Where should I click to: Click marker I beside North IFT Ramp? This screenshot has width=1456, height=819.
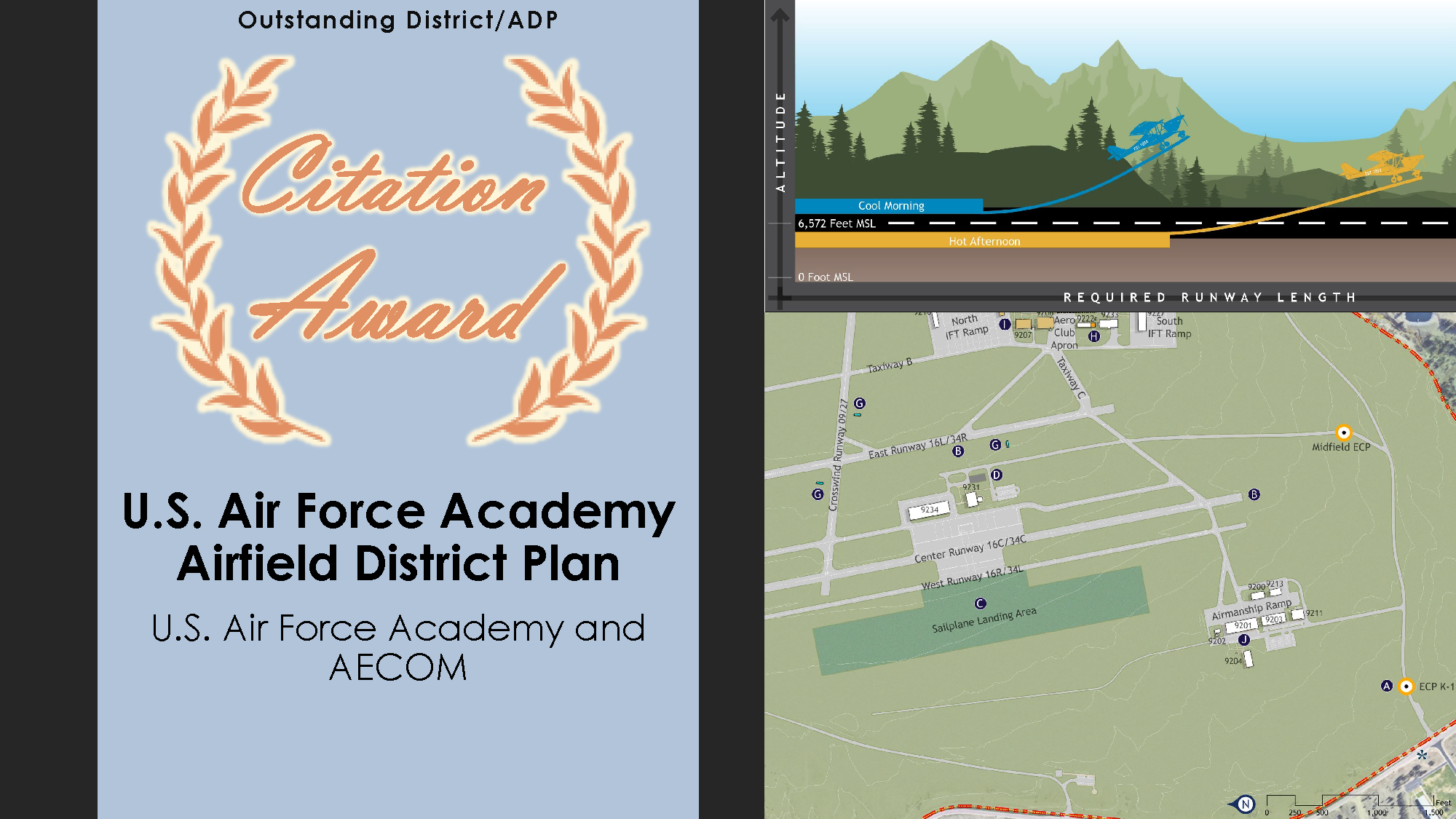pyautogui.click(x=1005, y=325)
